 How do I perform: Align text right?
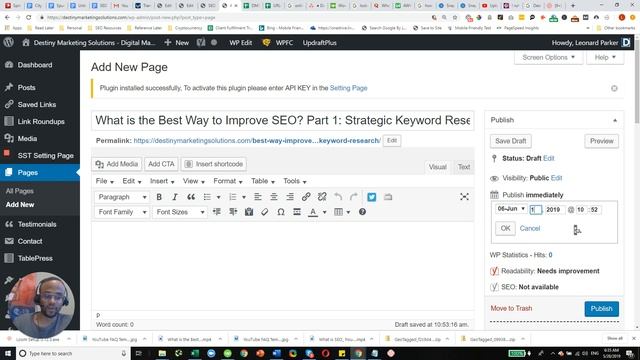pyautogui.click(x=290, y=197)
